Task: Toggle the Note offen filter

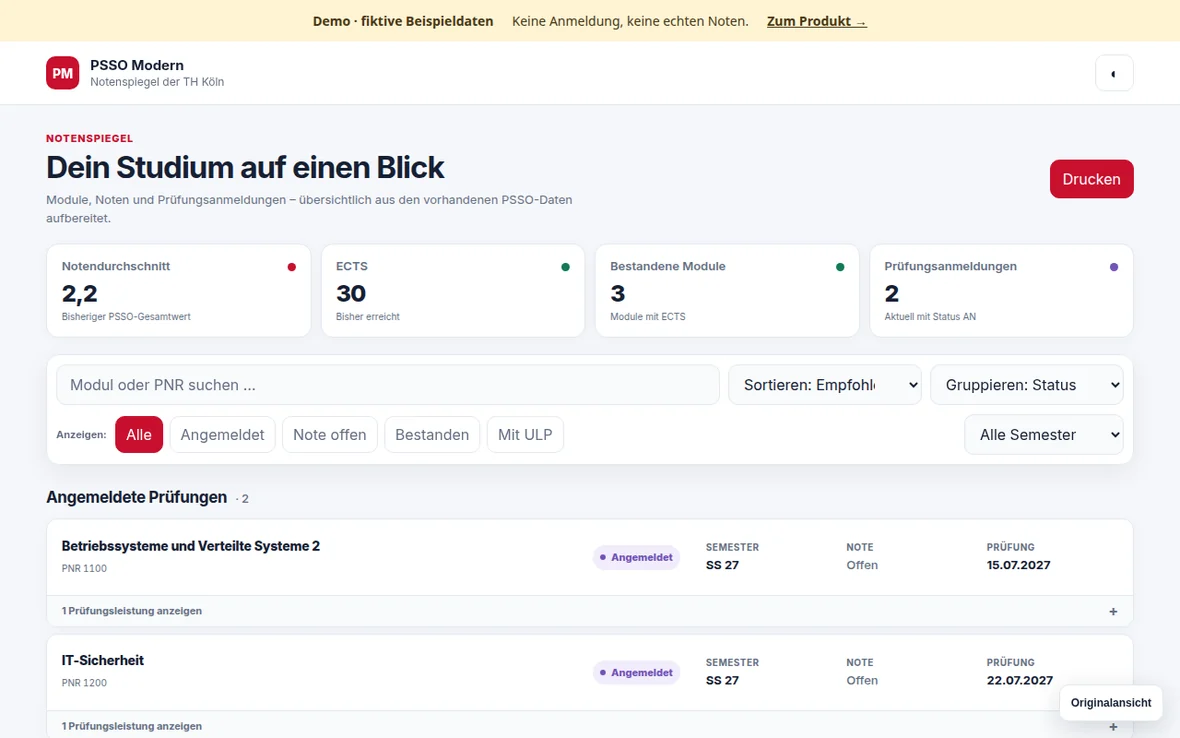Action: (x=330, y=435)
